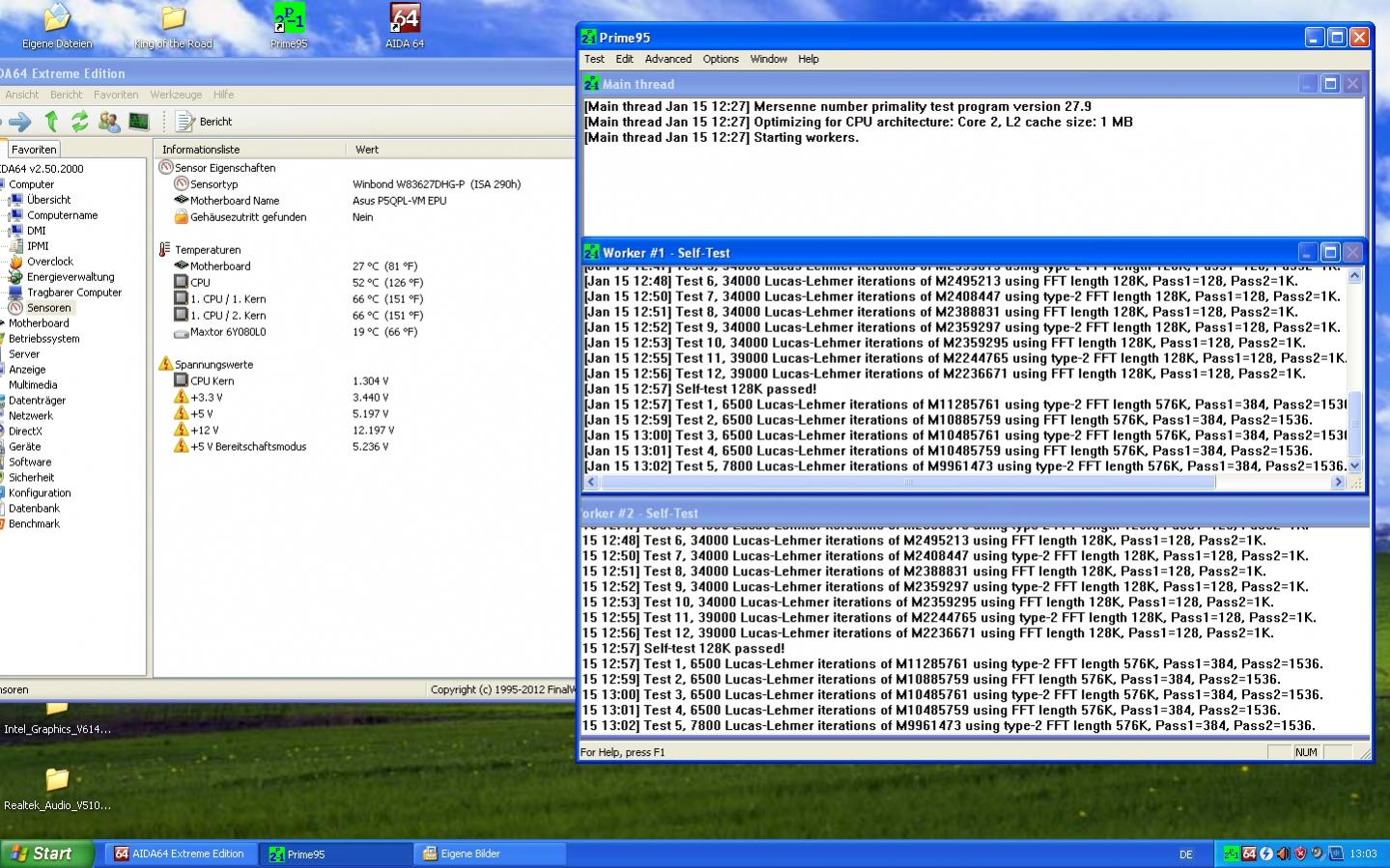Open Prime95 Edit menu

click(625, 59)
